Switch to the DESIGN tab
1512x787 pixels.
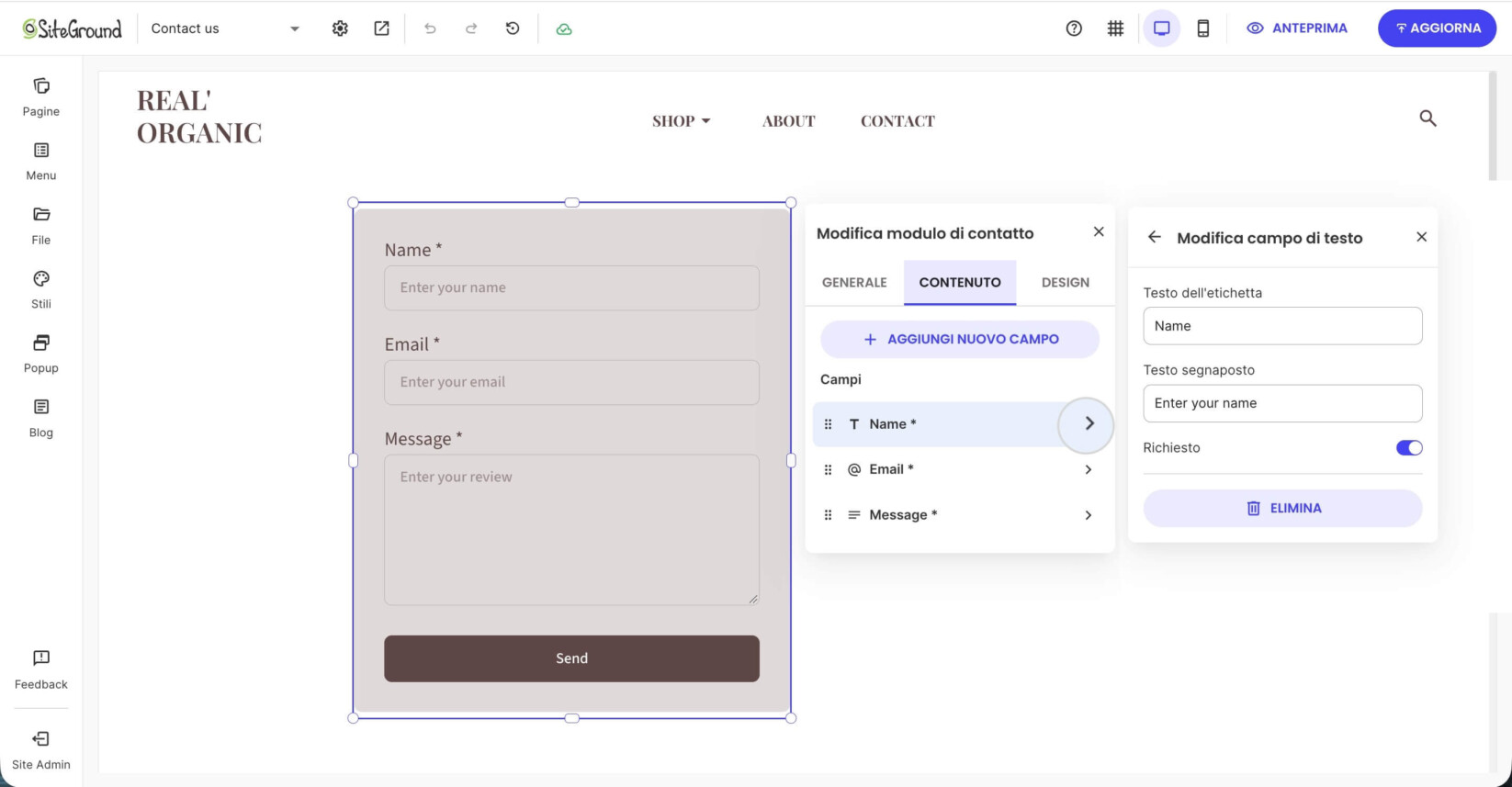tap(1066, 283)
